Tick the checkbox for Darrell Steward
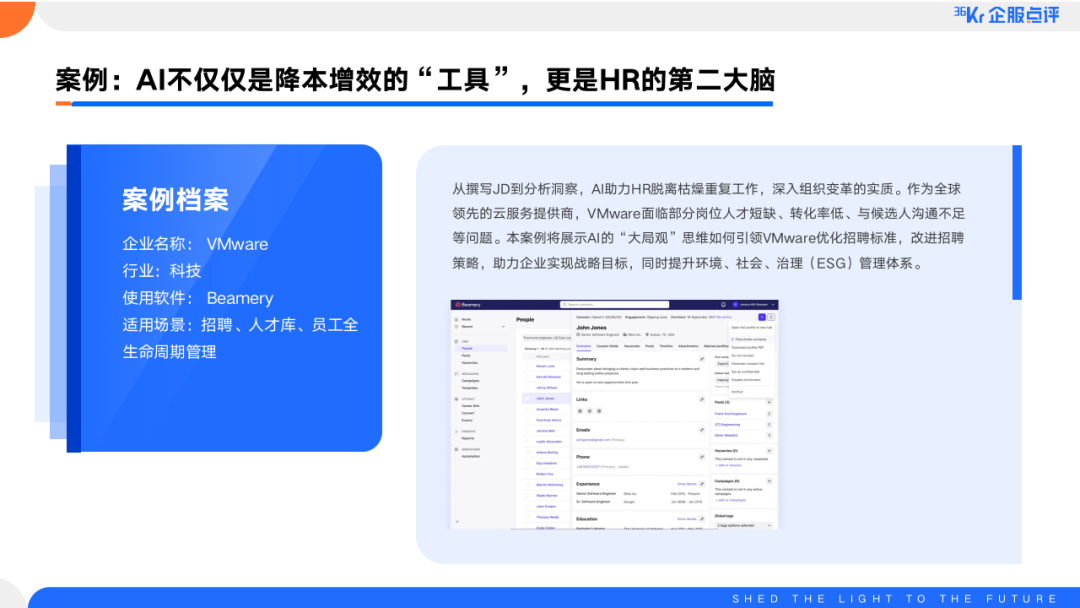Screen dimensions: 1080x608 [x=528, y=377]
